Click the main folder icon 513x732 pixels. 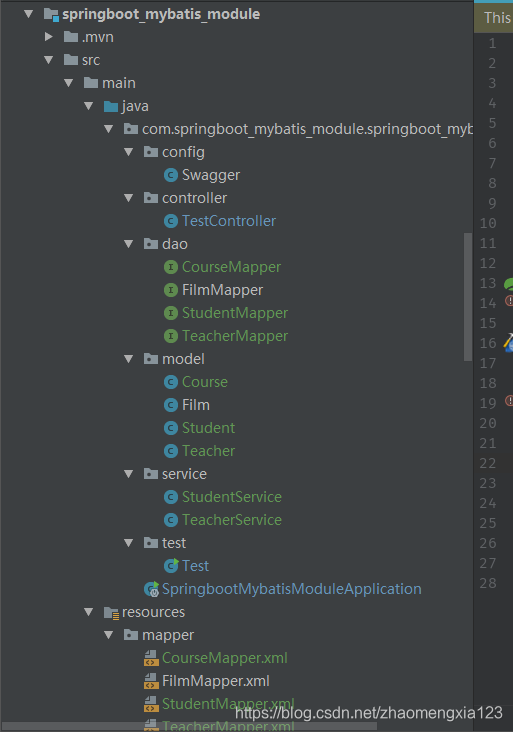click(x=91, y=83)
